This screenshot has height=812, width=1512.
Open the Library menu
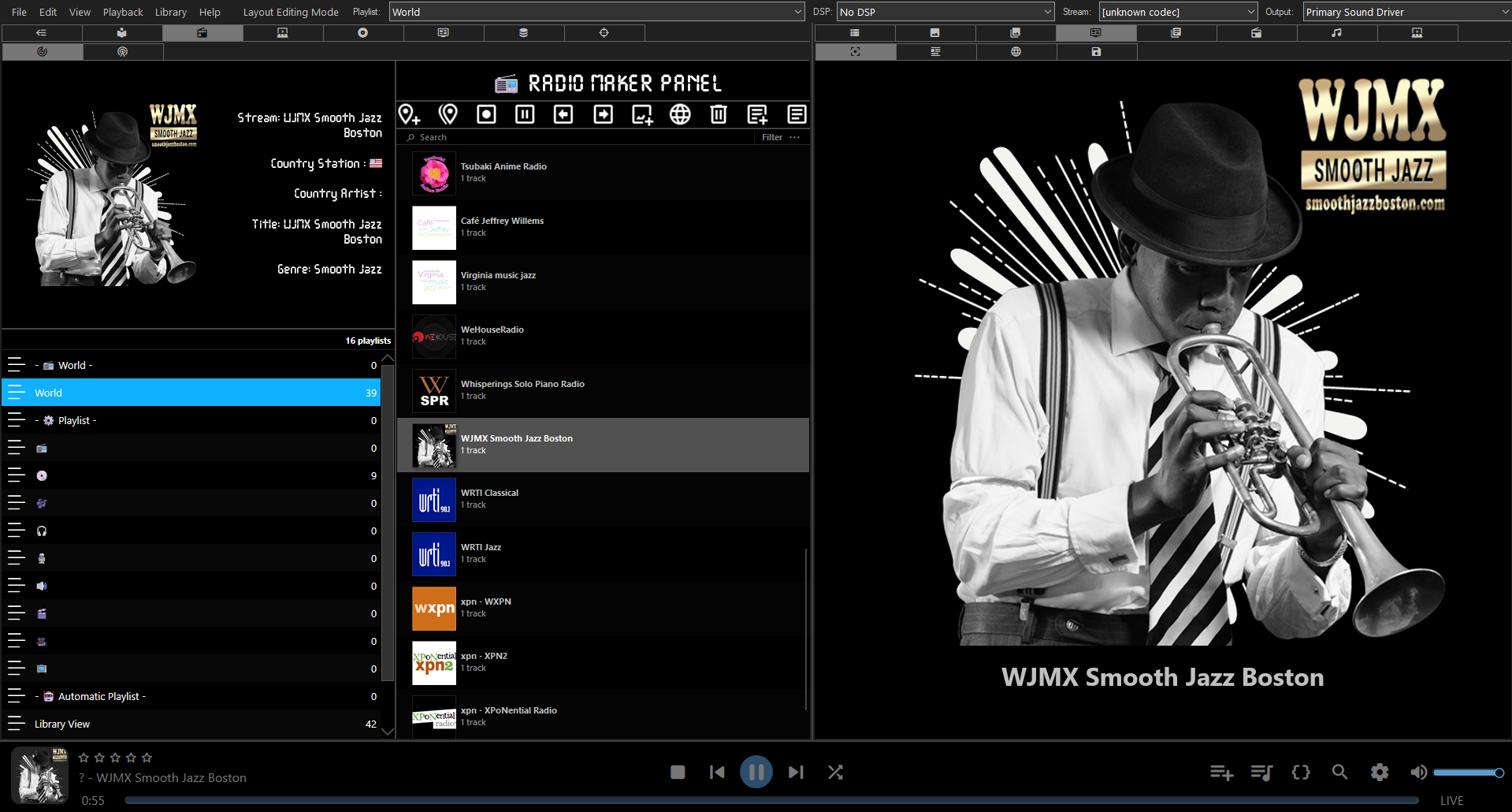coord(171,12)
